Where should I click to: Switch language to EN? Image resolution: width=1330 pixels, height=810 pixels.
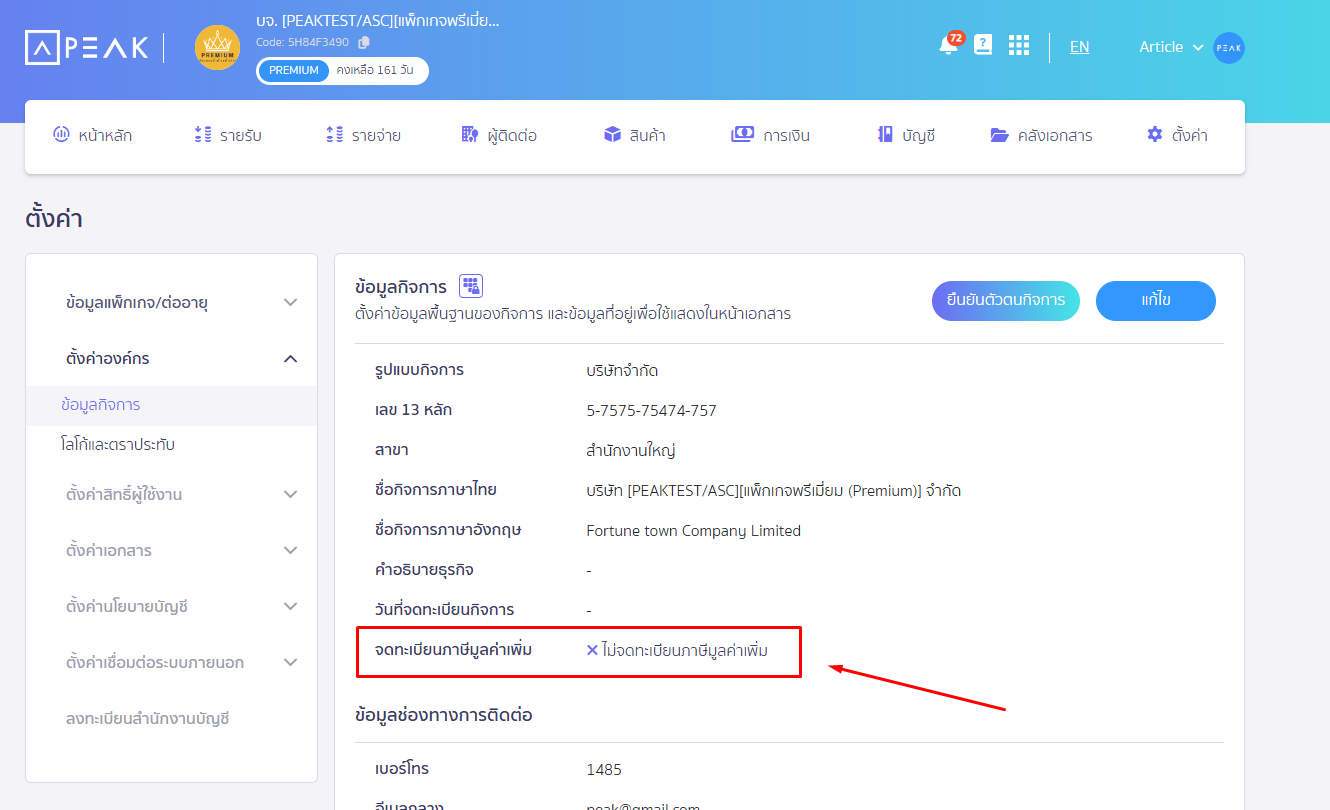pyautogui.click(x=1079, y=47)
